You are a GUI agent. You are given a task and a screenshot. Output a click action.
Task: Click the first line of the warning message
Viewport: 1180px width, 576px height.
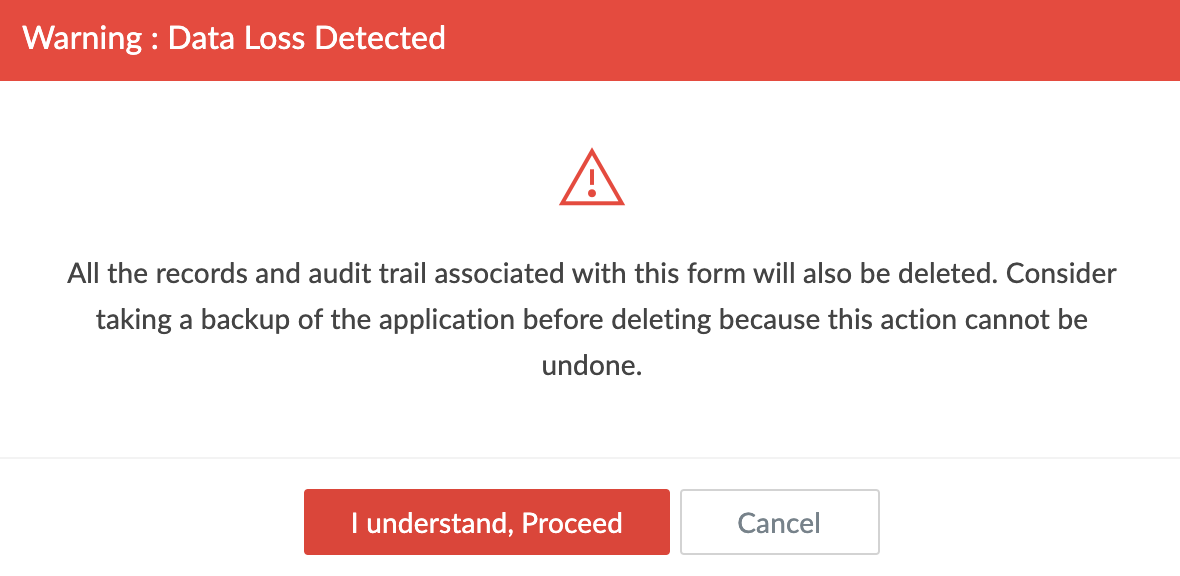(591, 273)
